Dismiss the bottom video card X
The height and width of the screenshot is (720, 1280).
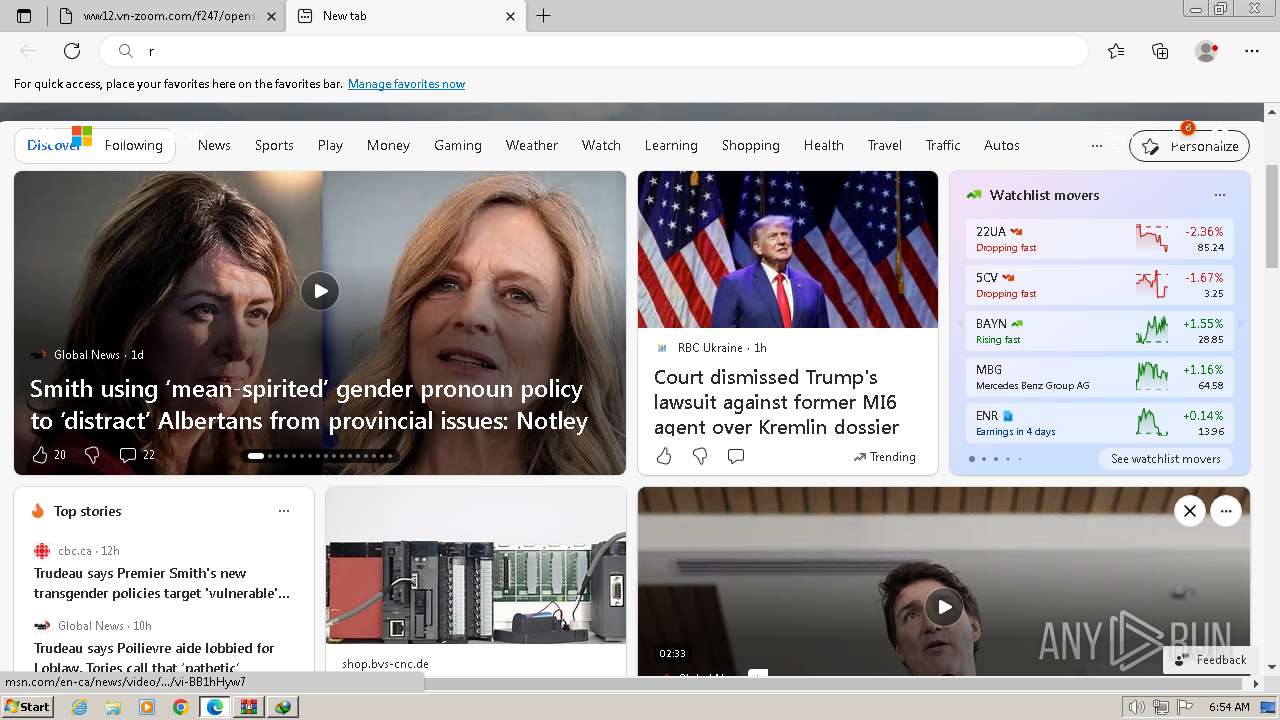click(x=1190, y=511)
